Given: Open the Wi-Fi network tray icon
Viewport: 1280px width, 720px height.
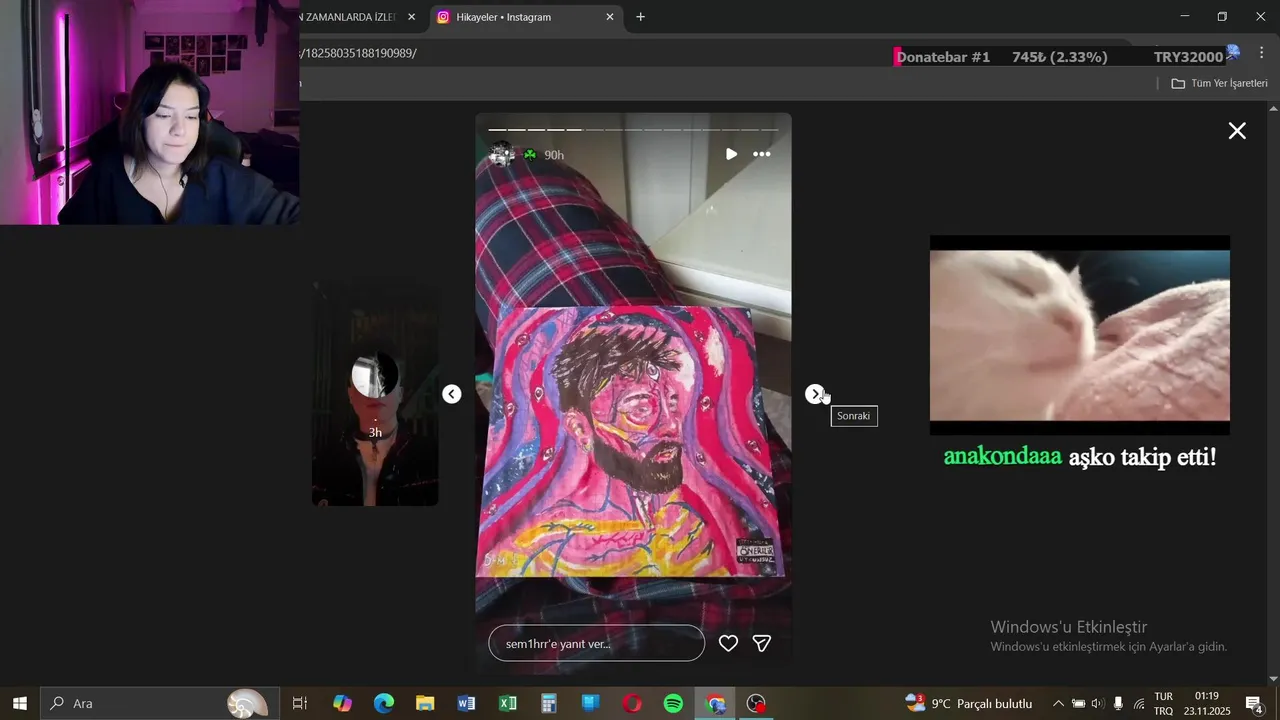Looking at the screenshot, I should (x=1138, y=703).
